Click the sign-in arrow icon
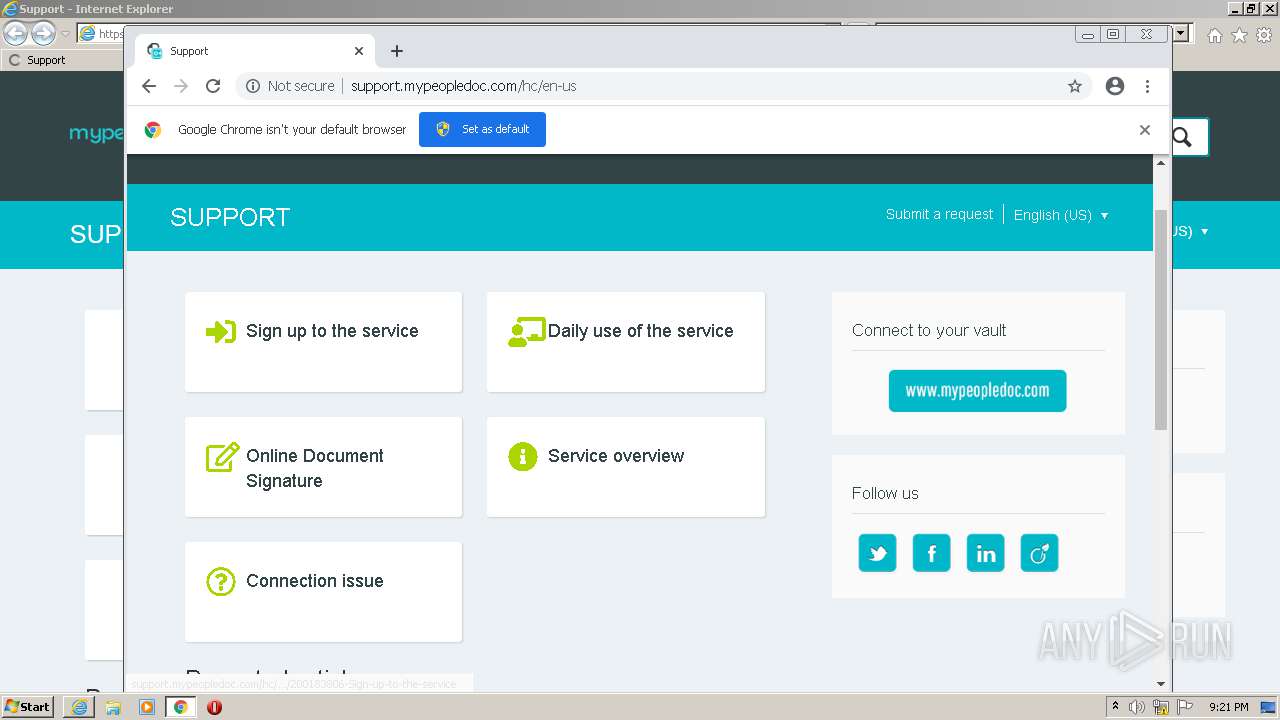Image resolution: width=1280 pixels, height=720 pixels. tap(221, 332)
